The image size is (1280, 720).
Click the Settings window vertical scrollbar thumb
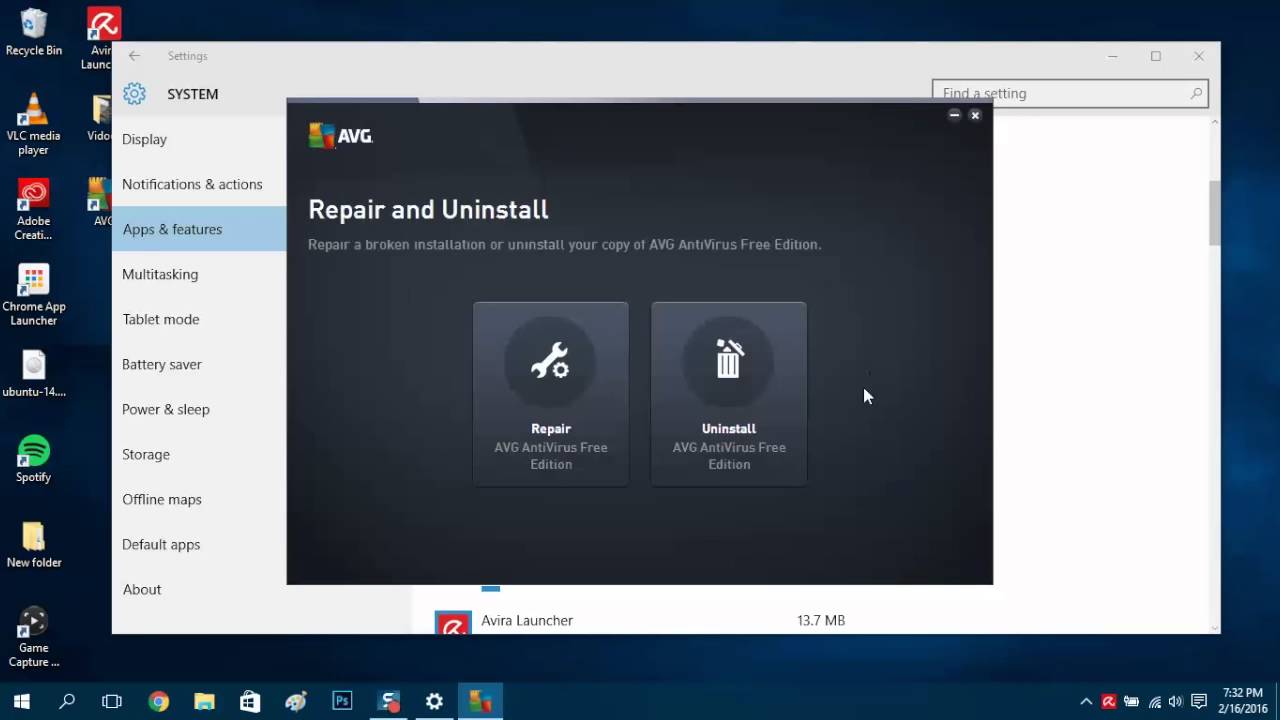(x=1215, y=212)
